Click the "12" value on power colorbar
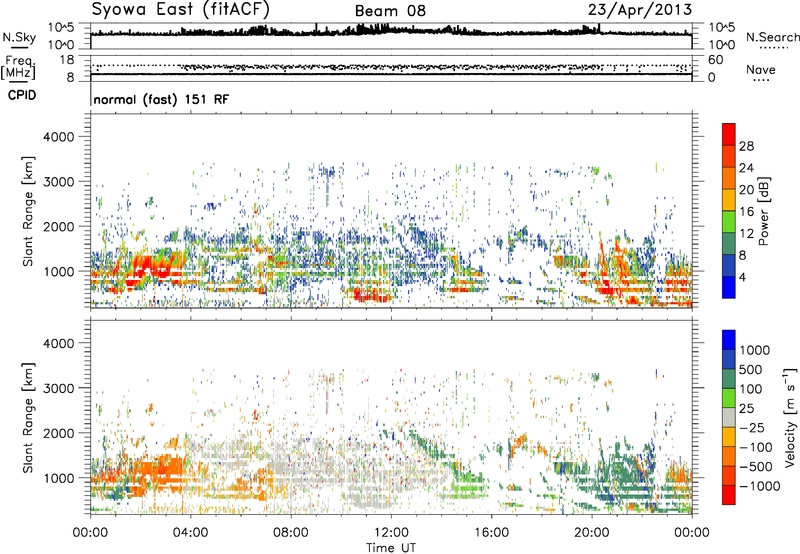This screenshot has height=554, width=800. coord(746,234)
